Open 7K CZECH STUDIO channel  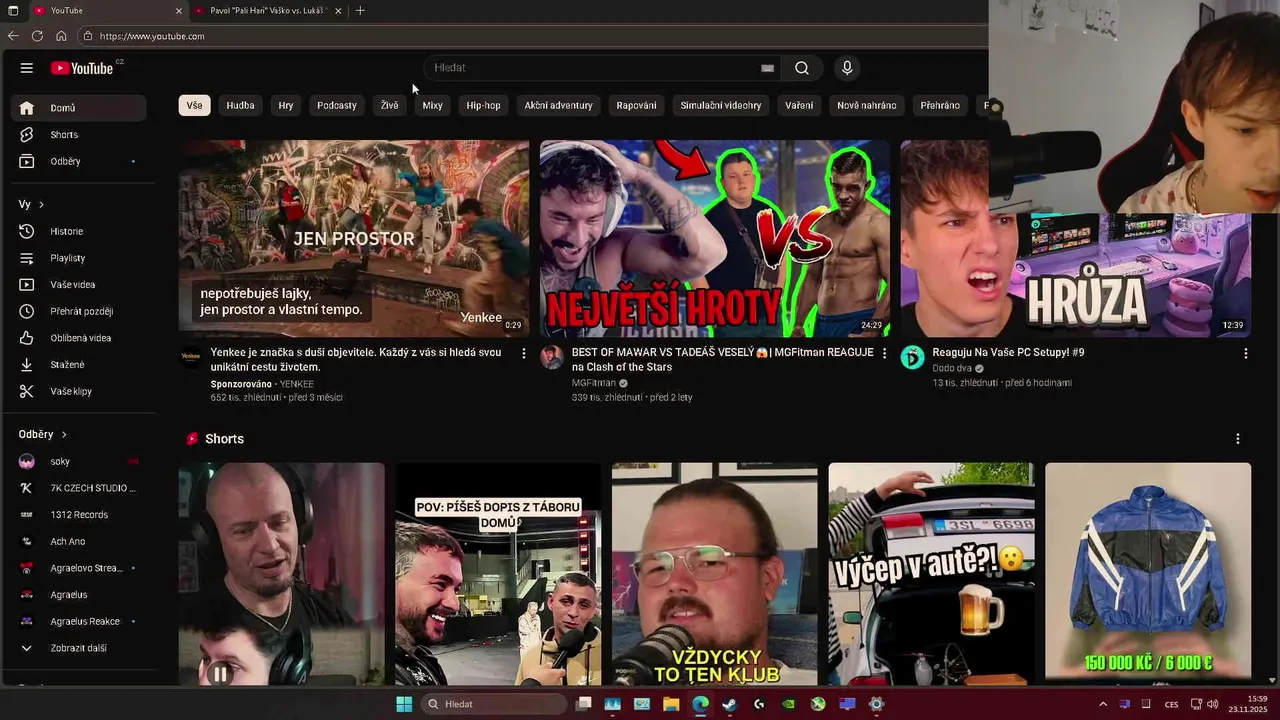click(80, 488)
